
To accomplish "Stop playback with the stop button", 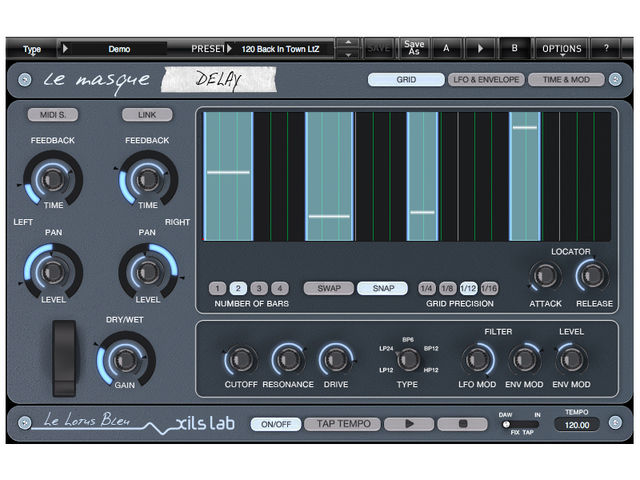I will [462, 424].
